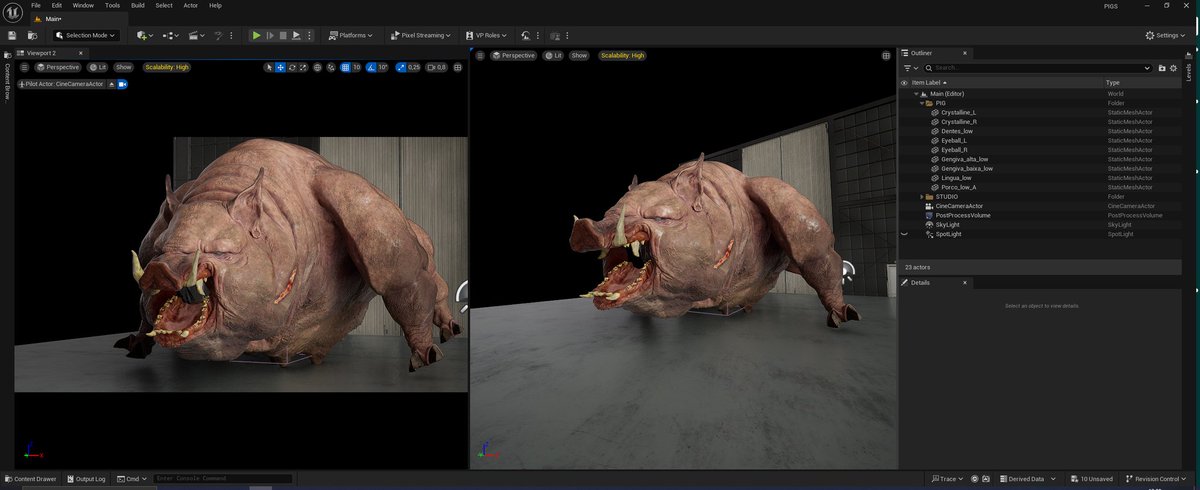Click Scalability: High warning in Viewport 2
Screen dimensions: 1200x490
tap(167, 67)
